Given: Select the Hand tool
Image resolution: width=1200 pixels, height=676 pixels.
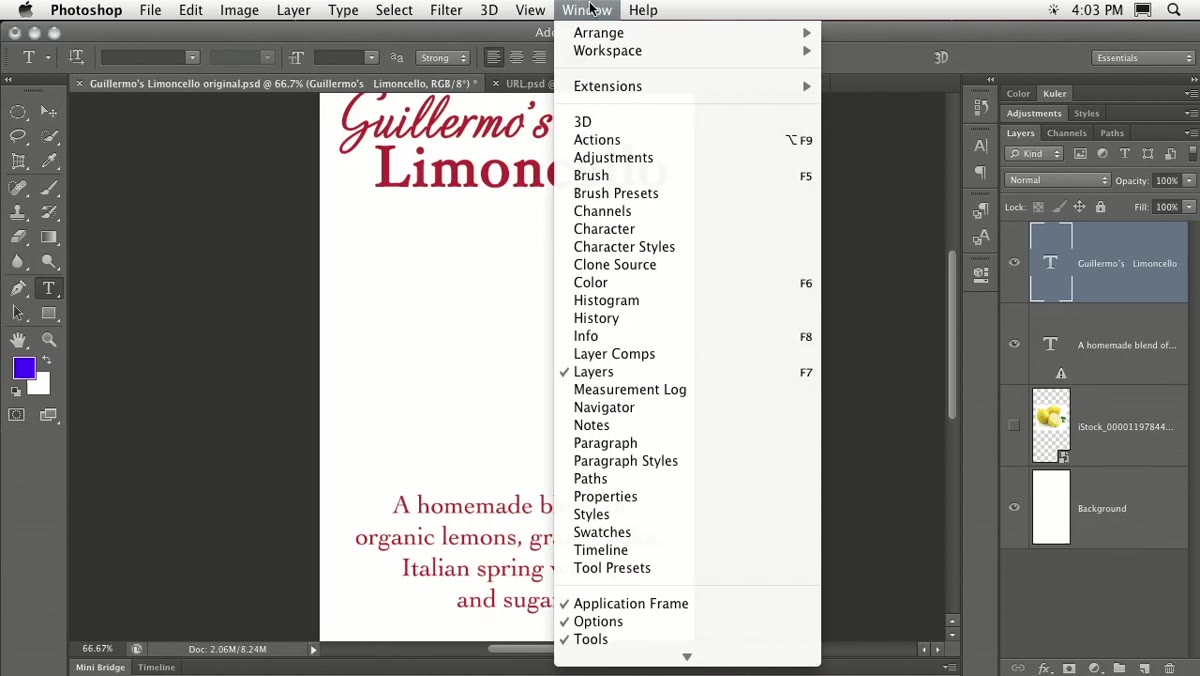Looking at the screenshot, I should 18,340.
